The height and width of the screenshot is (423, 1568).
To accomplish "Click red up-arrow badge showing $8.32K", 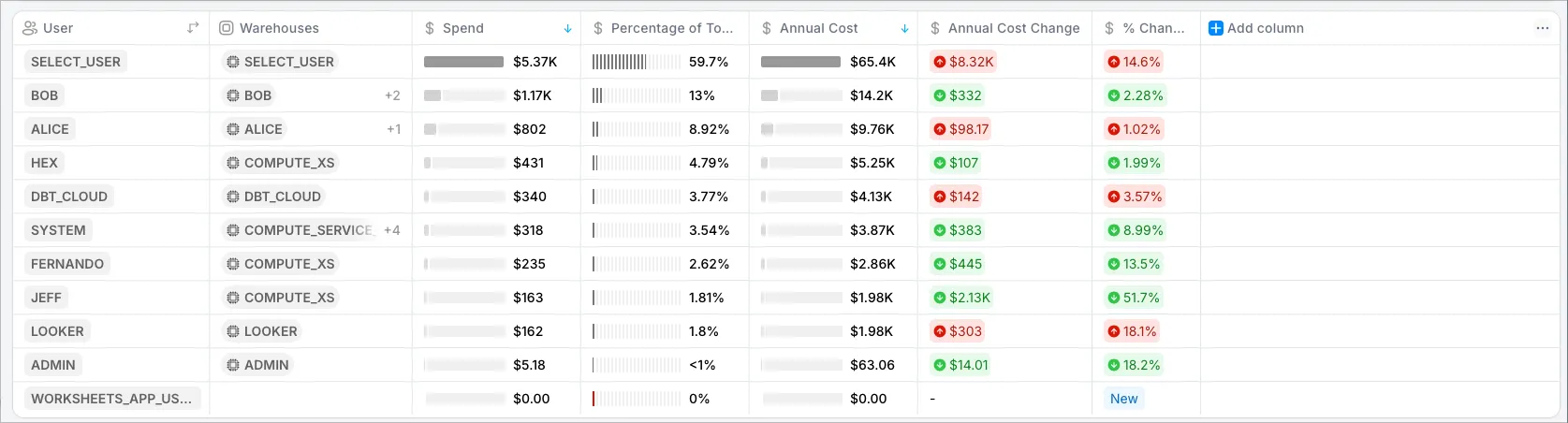I will click(962, 62).
